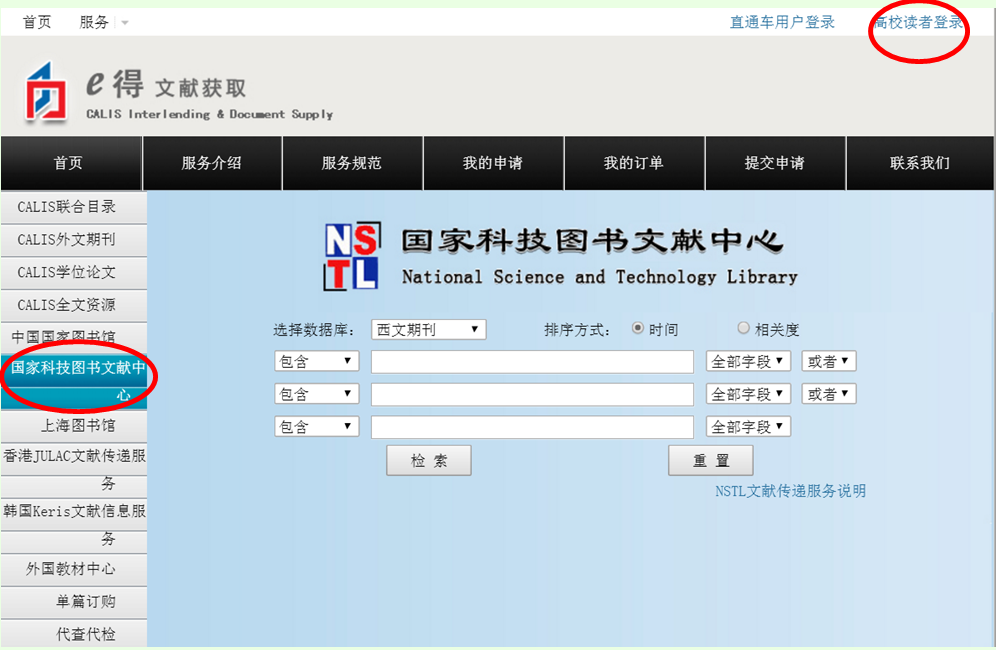Open the third row 包含 dropdown
The height and width of the screenshot is (650, 996).
click(316, 426)
